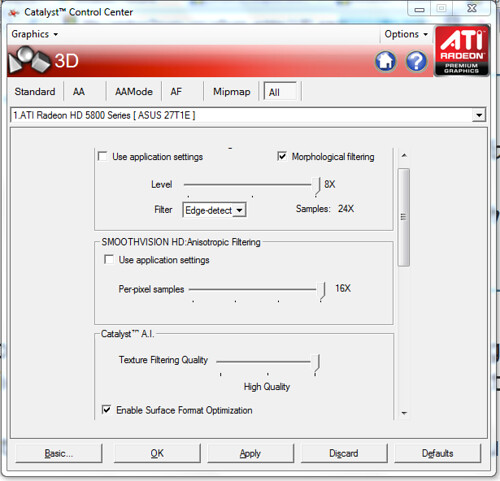Image resolution: width=500 pixels, height=481 pixels.
Task: Open help with the blue question mark icon
Action: (x=416, y=61)
